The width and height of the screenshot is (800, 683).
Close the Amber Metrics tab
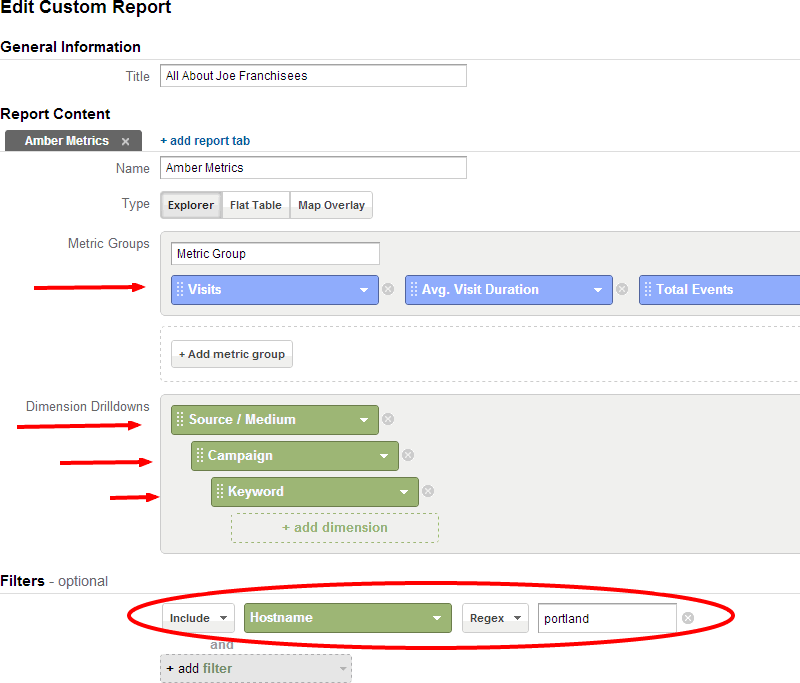[x=125, y=140]
